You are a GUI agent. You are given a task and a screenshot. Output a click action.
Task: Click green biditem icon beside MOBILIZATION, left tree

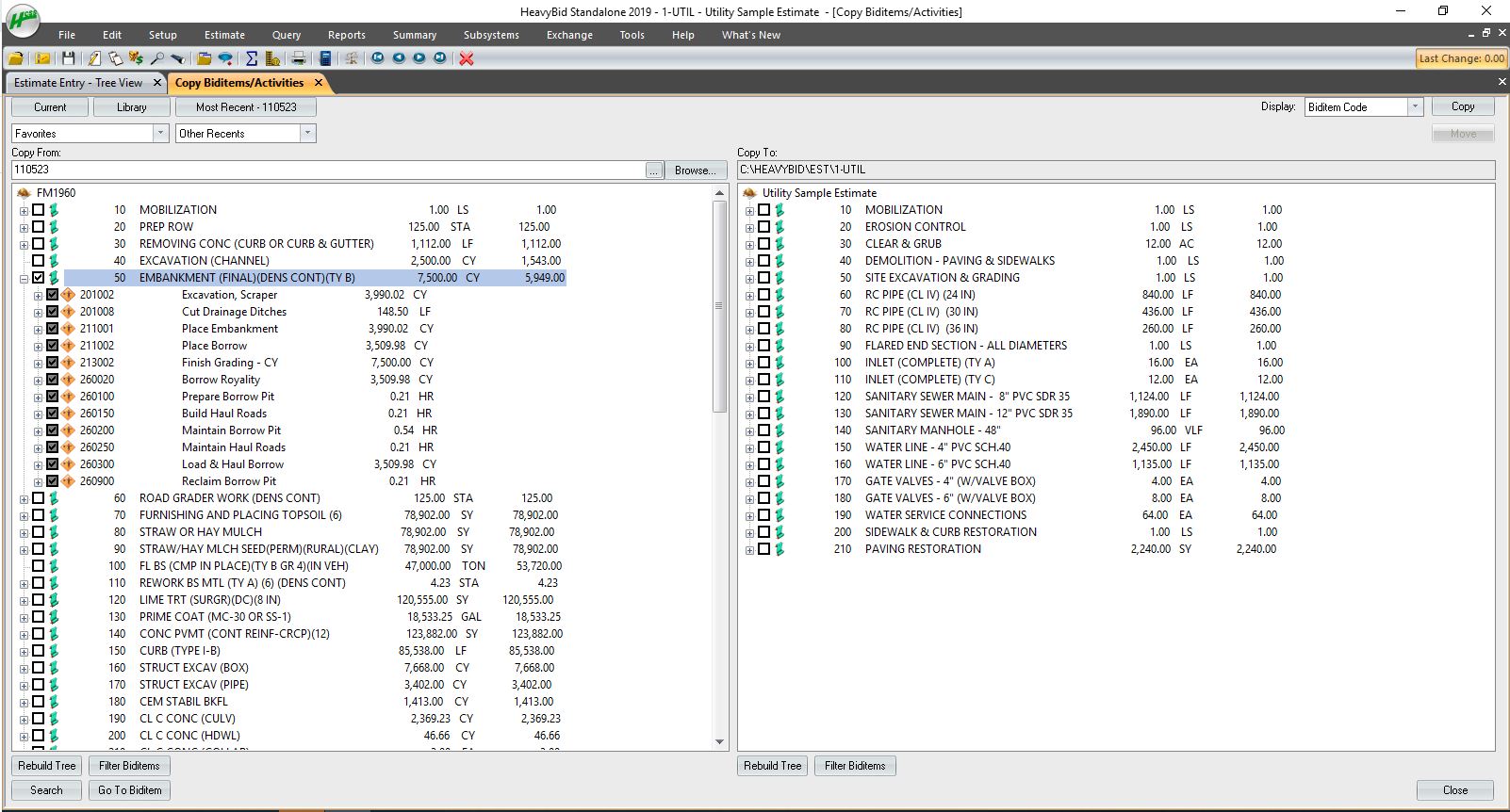point(54,210)
